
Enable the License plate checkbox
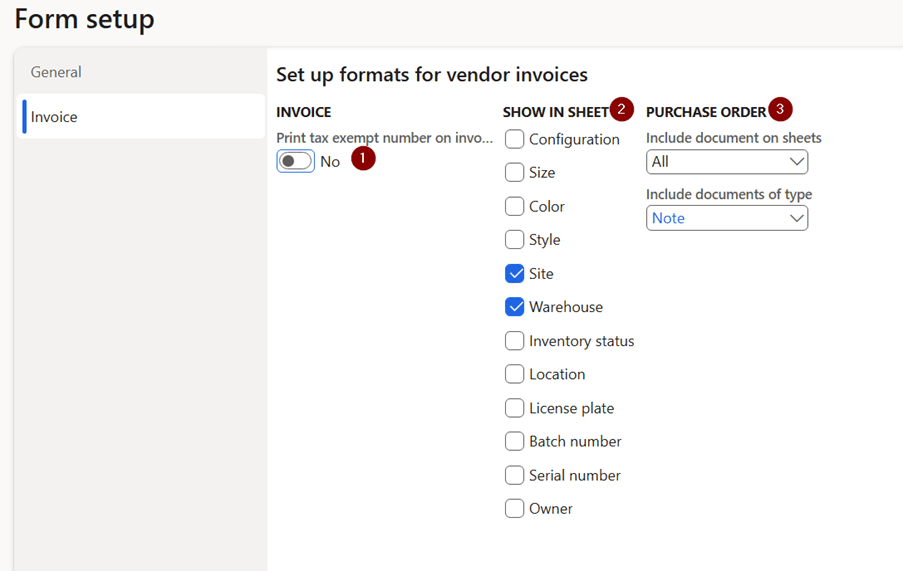pos(514,408)
